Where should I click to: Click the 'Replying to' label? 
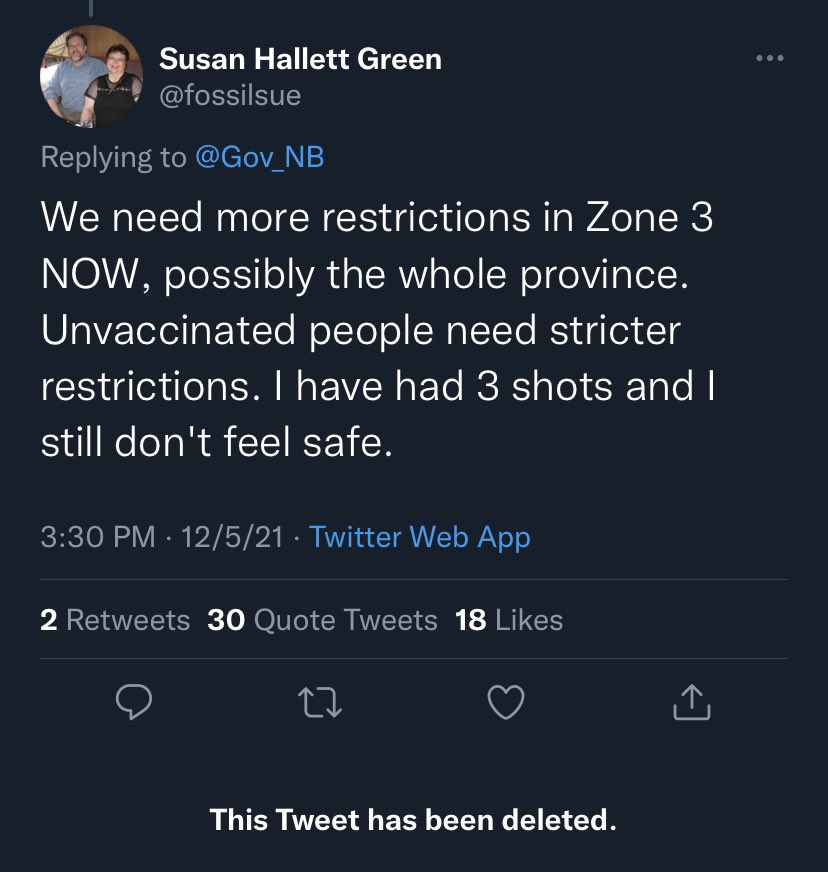coord(113,157)
